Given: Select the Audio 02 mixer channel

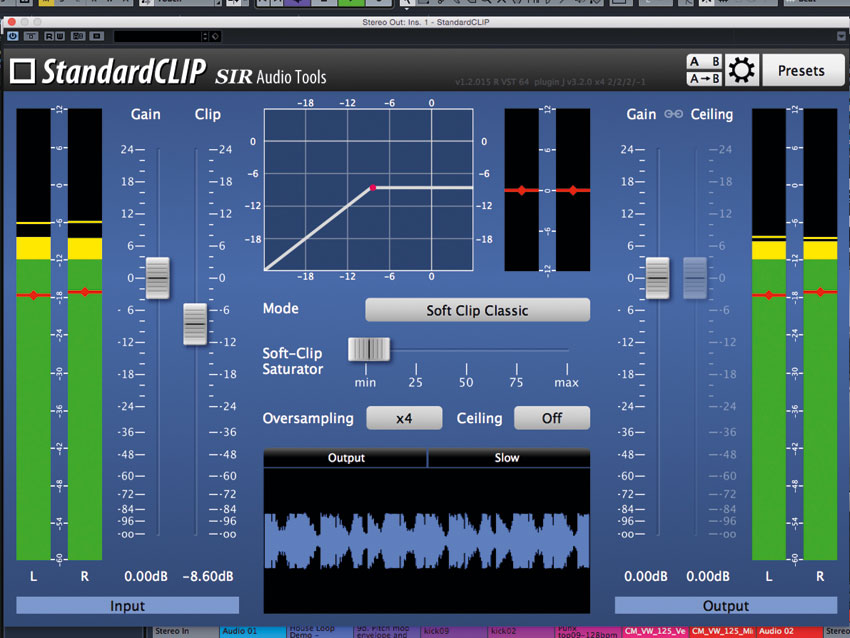Looking at the screenshot, I should click(789, 631).
